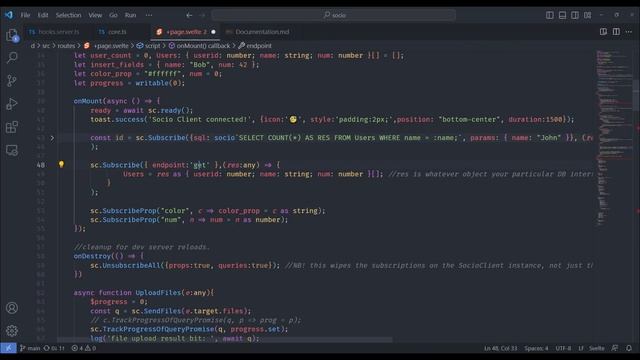Toggle the secondary side bar layout icon

(575, 15)
